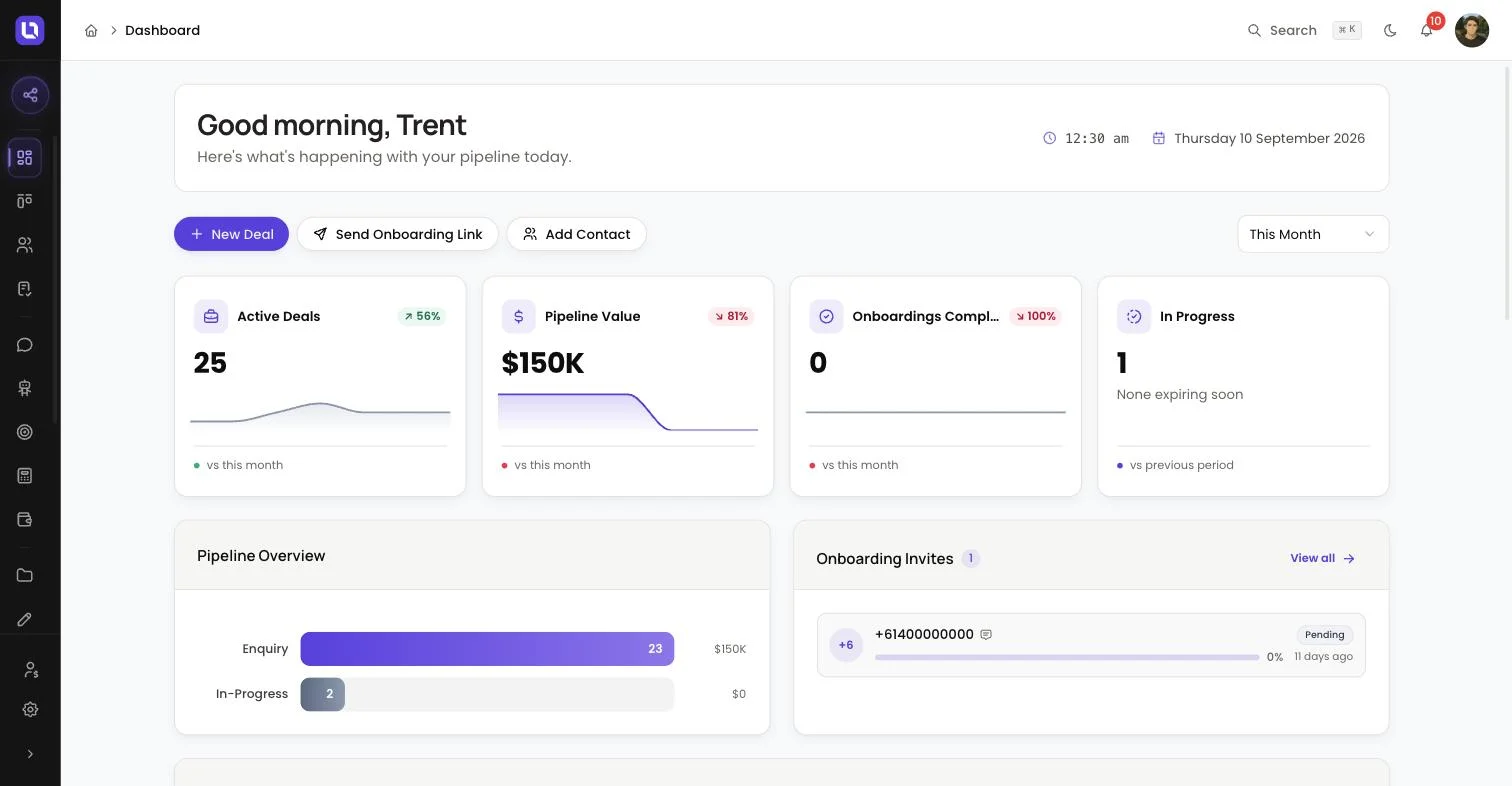Open the share/network icon in sidebar
The width and height of the screenshot is (1512, 786).
point(30,95)
